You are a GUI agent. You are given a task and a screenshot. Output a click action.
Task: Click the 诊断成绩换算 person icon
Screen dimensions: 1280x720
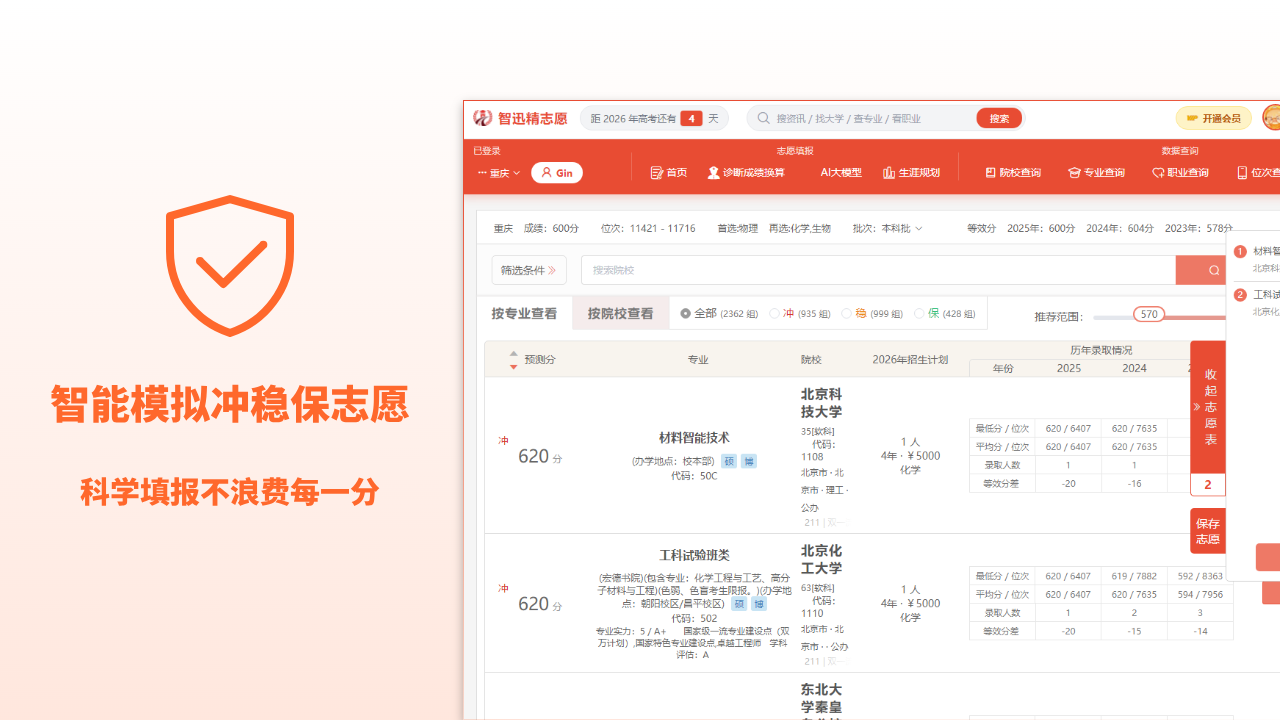pyautogui.click(x=714, y=173)
